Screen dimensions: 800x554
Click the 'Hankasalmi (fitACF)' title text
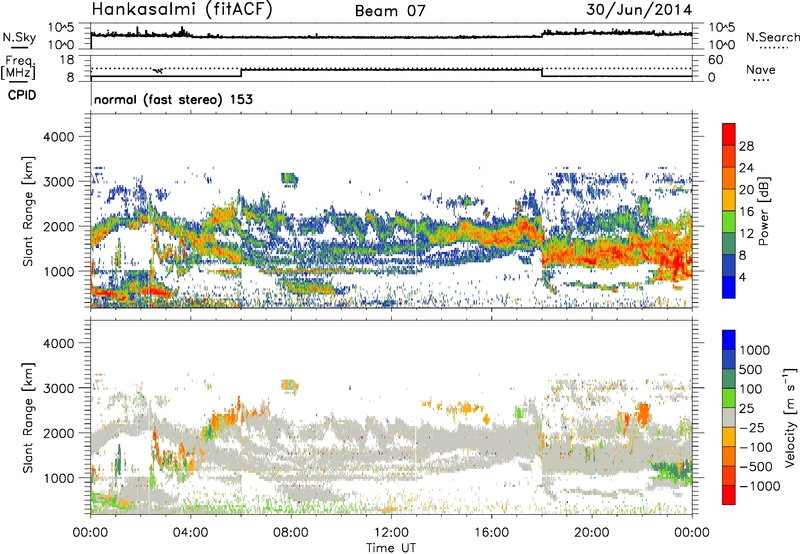click(x=182, y=10)
